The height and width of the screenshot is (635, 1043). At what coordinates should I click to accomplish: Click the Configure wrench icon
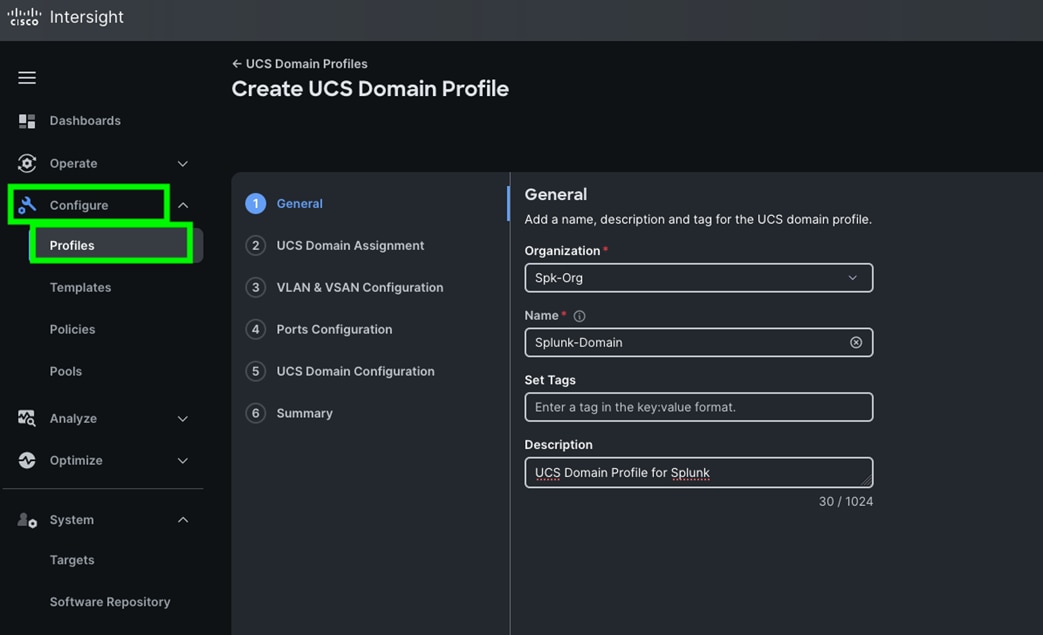[x=27, y=205]
